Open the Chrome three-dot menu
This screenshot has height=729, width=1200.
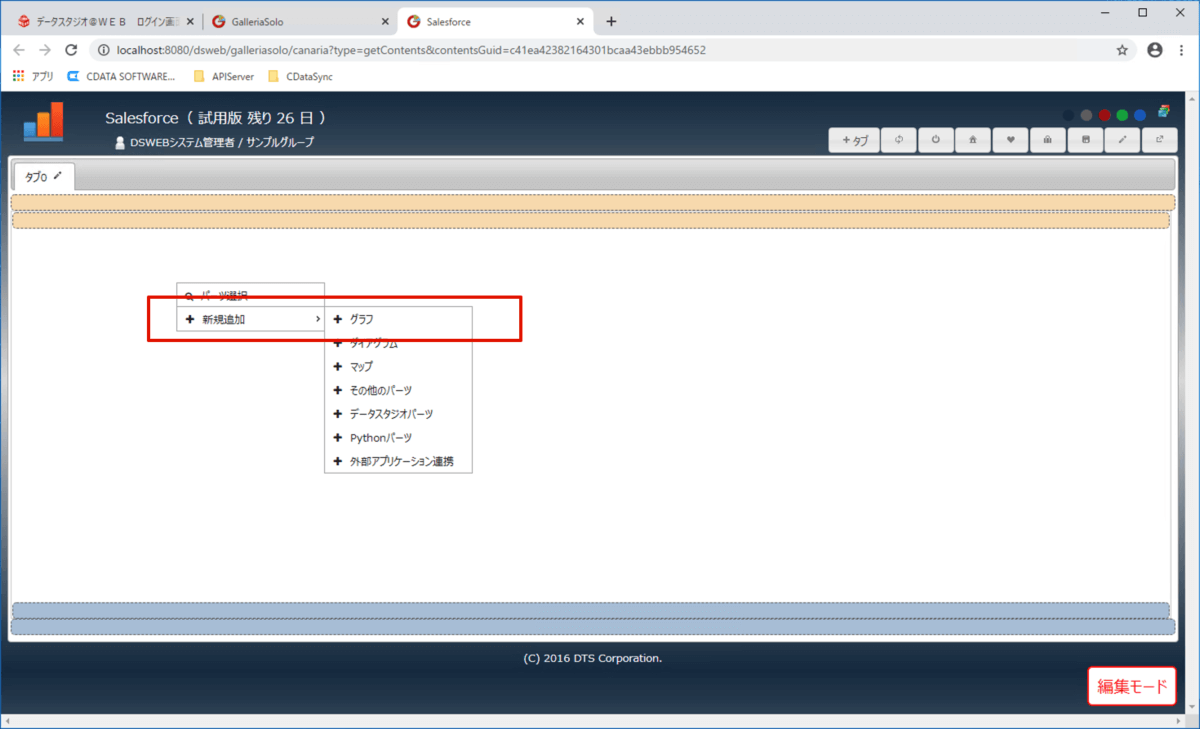click(x=1182, y=49)
